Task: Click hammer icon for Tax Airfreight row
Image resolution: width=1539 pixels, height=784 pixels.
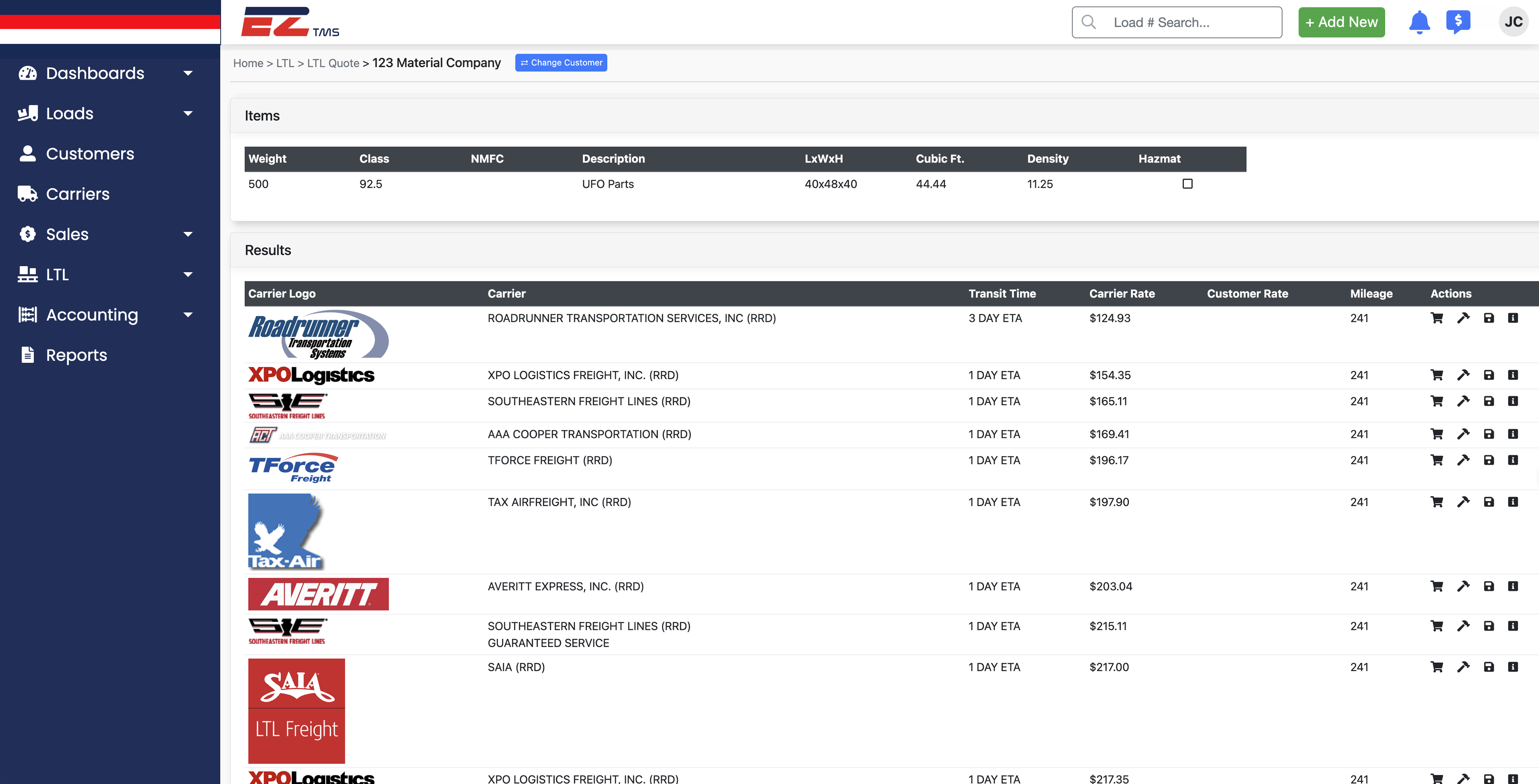Action: pos(1463,502)
